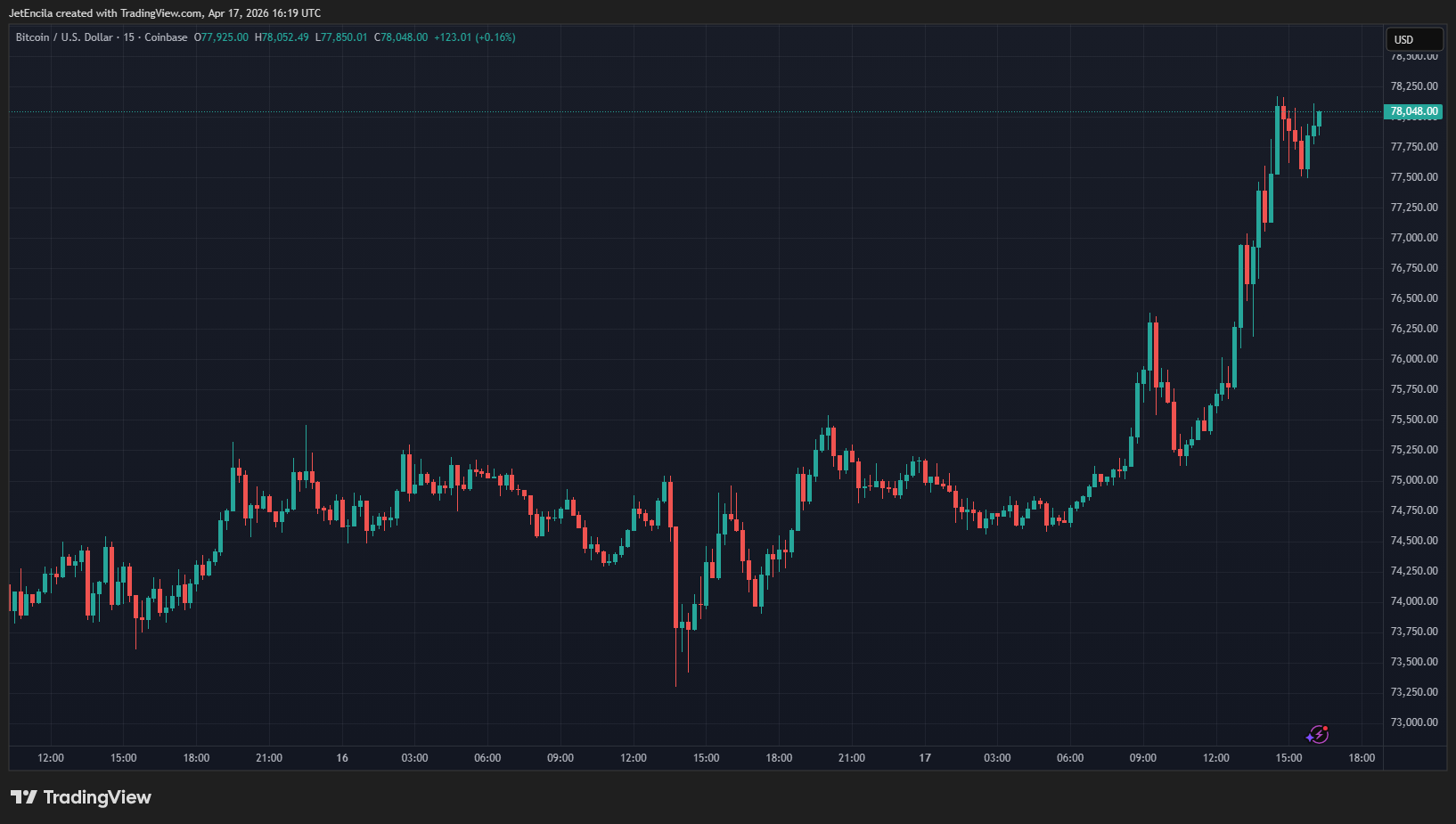Click the green 78,048.00 current price label

pyautogui.click(x=1413, y=111)
